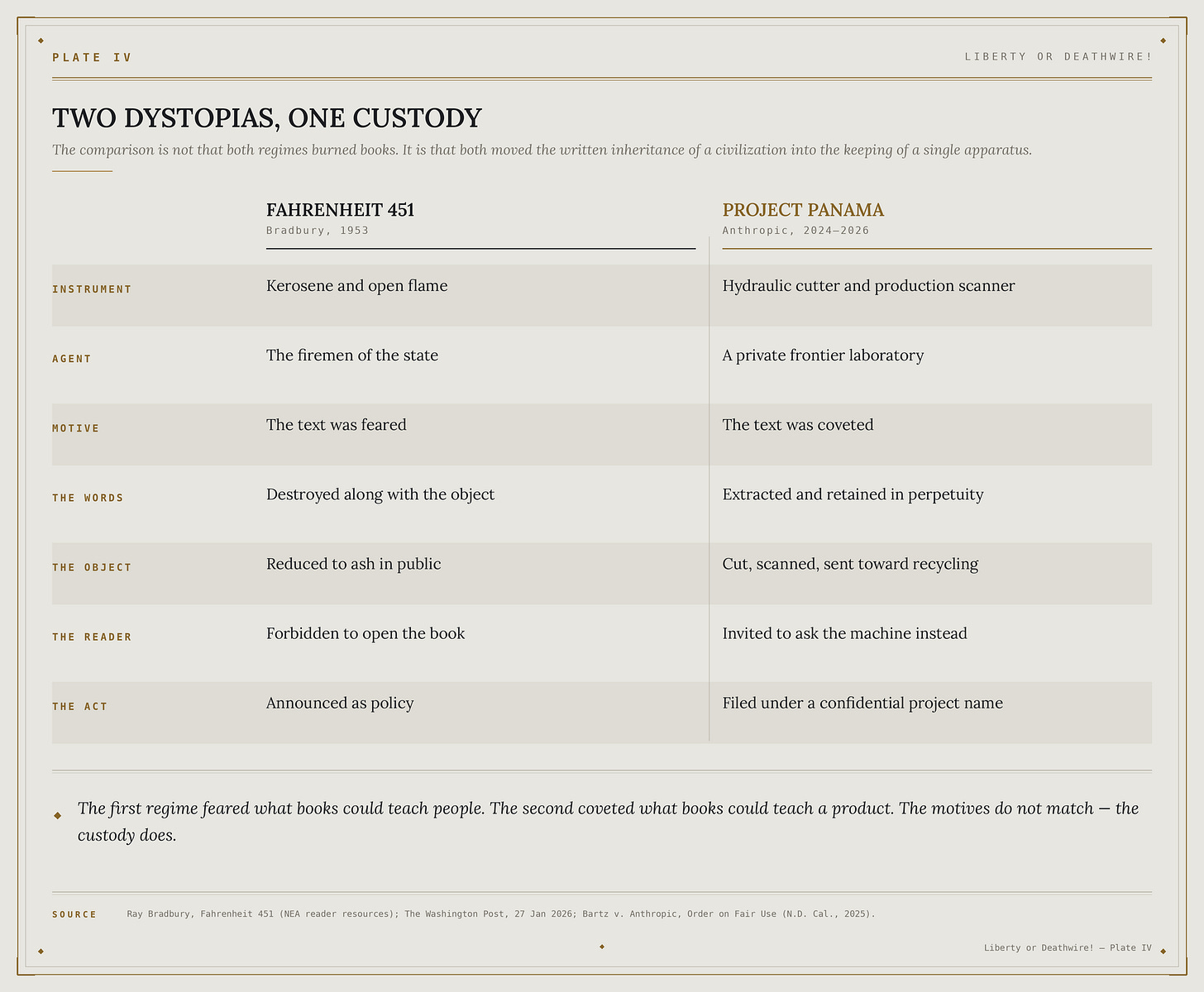Click 'Hydraulic cutter and production scanner' cell
Image resolution: width=1204 pixels, height=992 pixels.
point(868,286)
